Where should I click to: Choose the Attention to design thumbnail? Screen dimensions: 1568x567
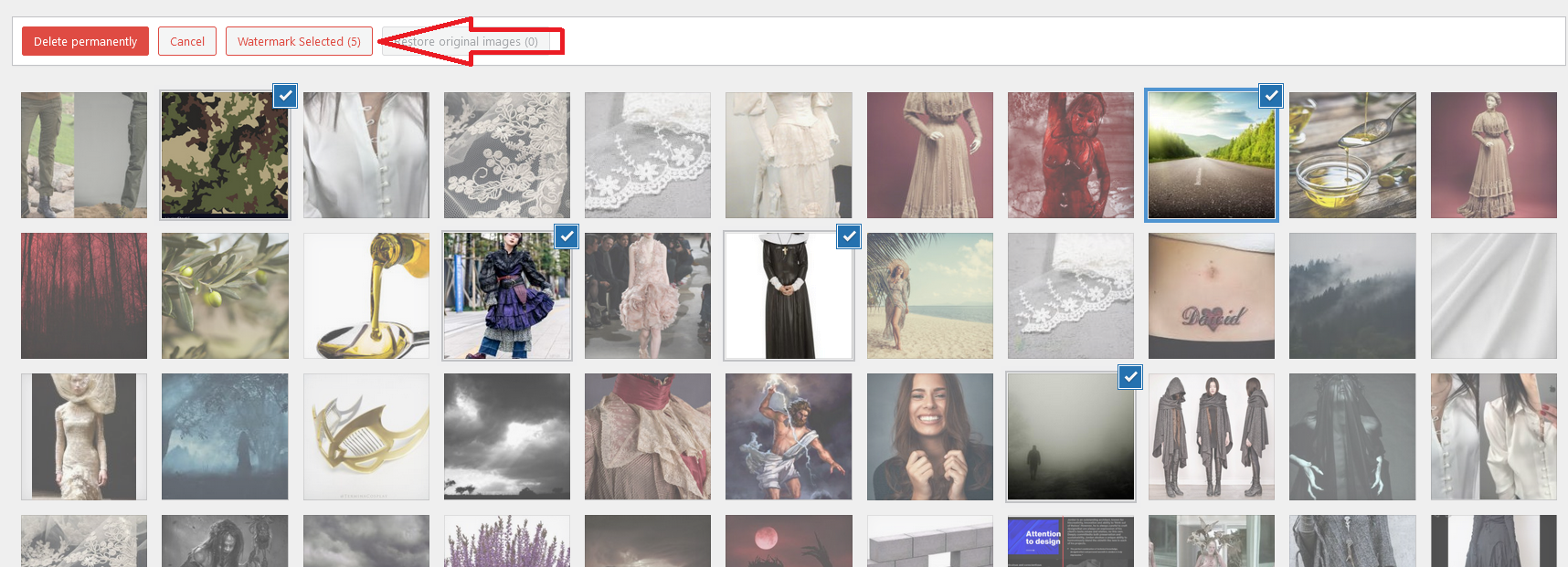click(x=1071, y=541)
